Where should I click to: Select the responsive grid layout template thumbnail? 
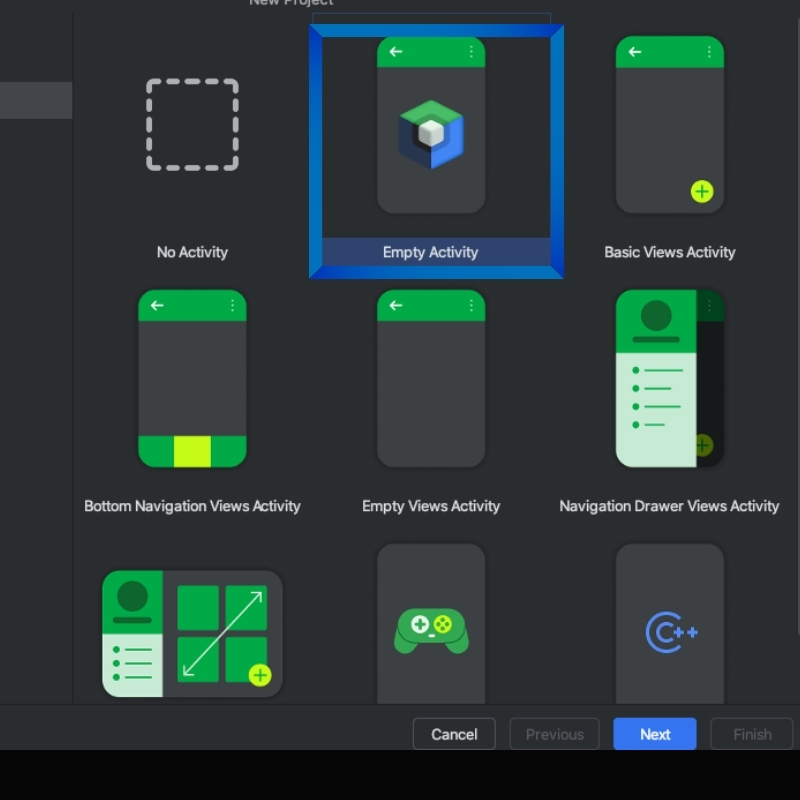192,634
